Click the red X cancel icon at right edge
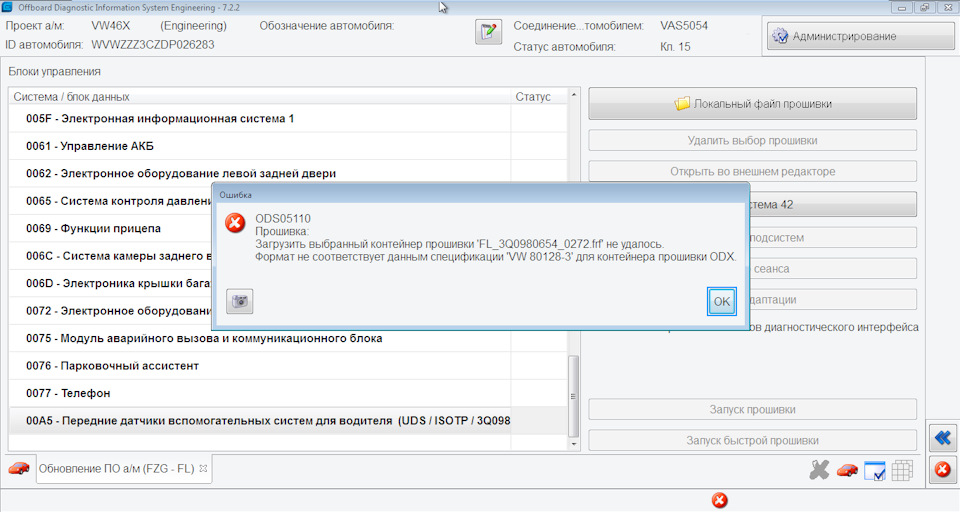The image size is (960, 512). pos(942,470)
